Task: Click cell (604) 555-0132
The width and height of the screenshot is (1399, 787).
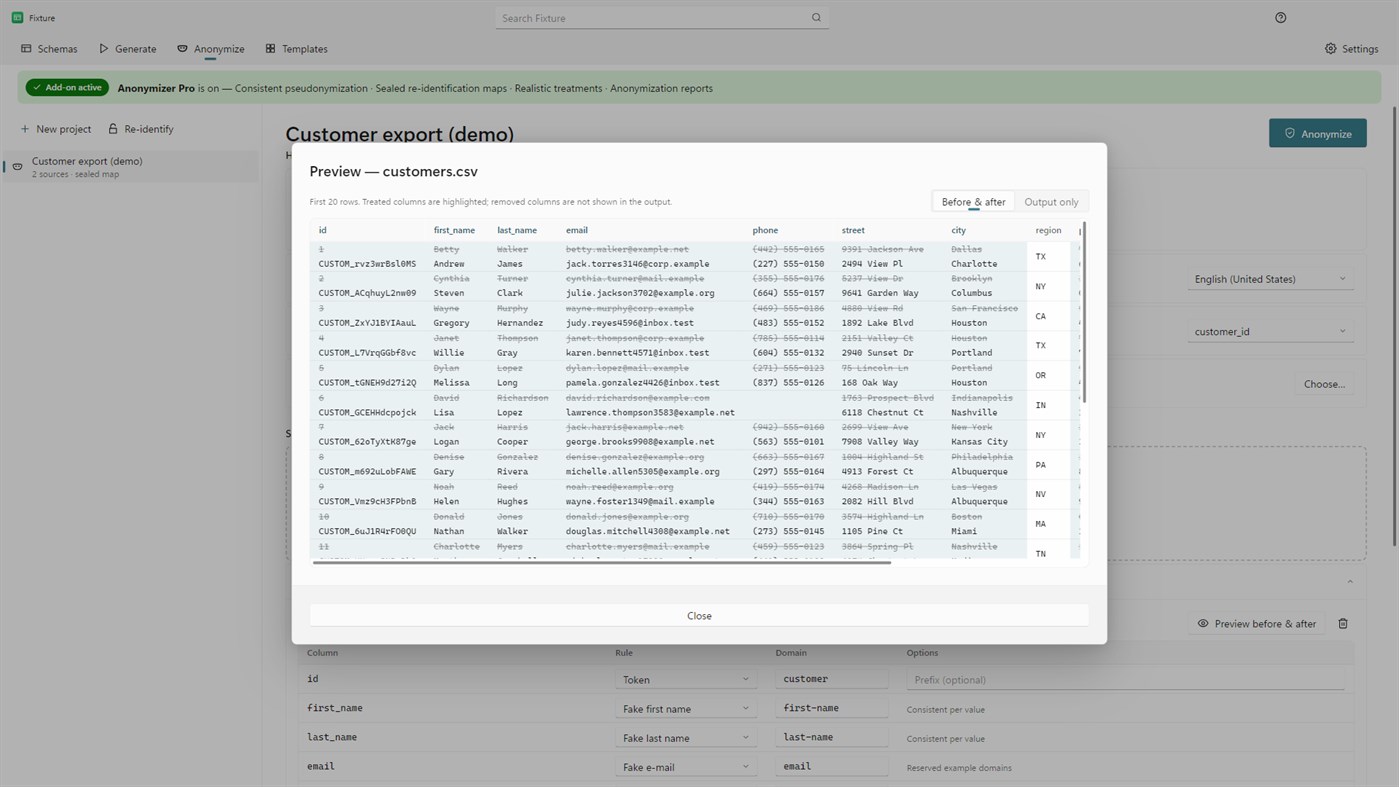Action: tap(788, 353)
